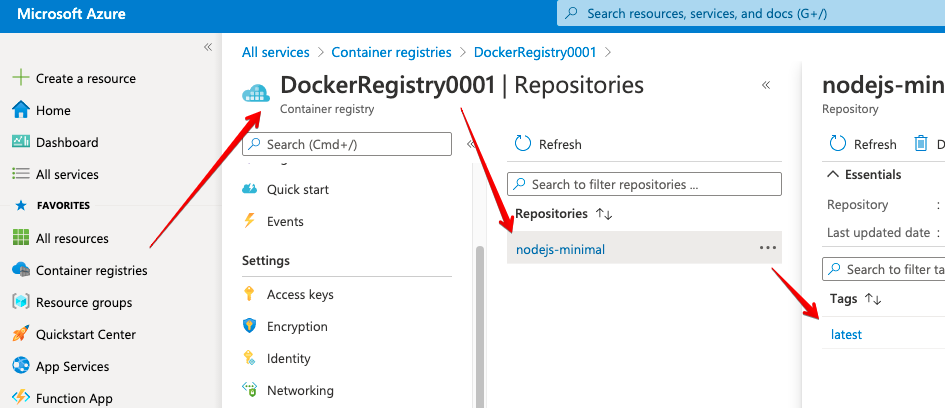Open Container registries in favorites
Image resolution: width=945 pixels, height=408 pixels.
click(x=91, y=270)
